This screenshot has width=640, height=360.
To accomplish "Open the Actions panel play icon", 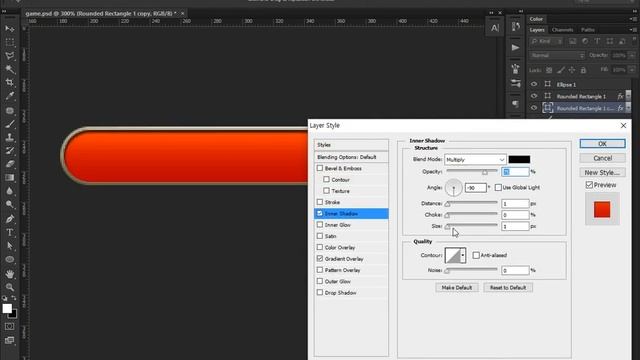I will click(x=516, y=48).
